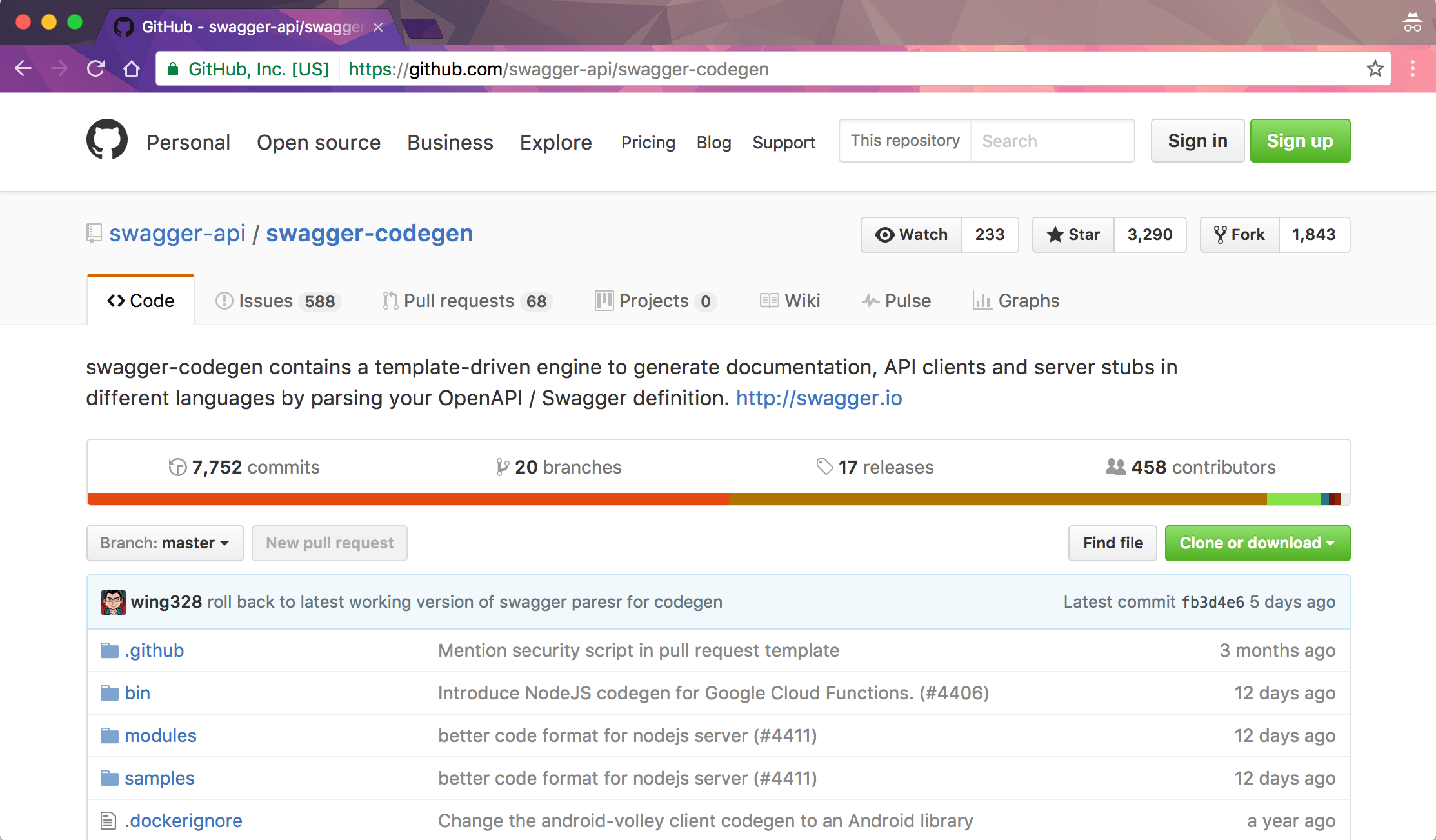Open the .github folder icon
Screen dimensions: 1436x840
pyautogui.click(x=110, y=650)
